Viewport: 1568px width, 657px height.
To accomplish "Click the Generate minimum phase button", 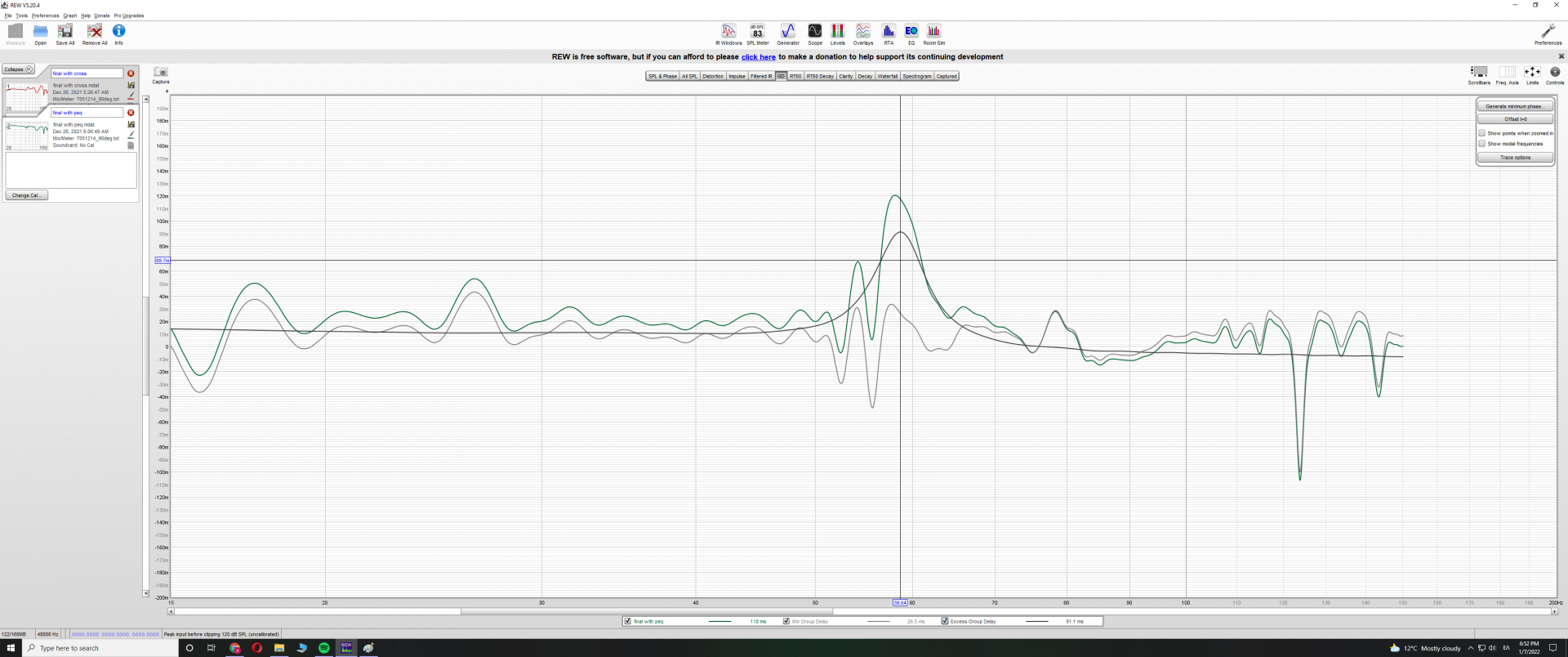I will 1514,106.
